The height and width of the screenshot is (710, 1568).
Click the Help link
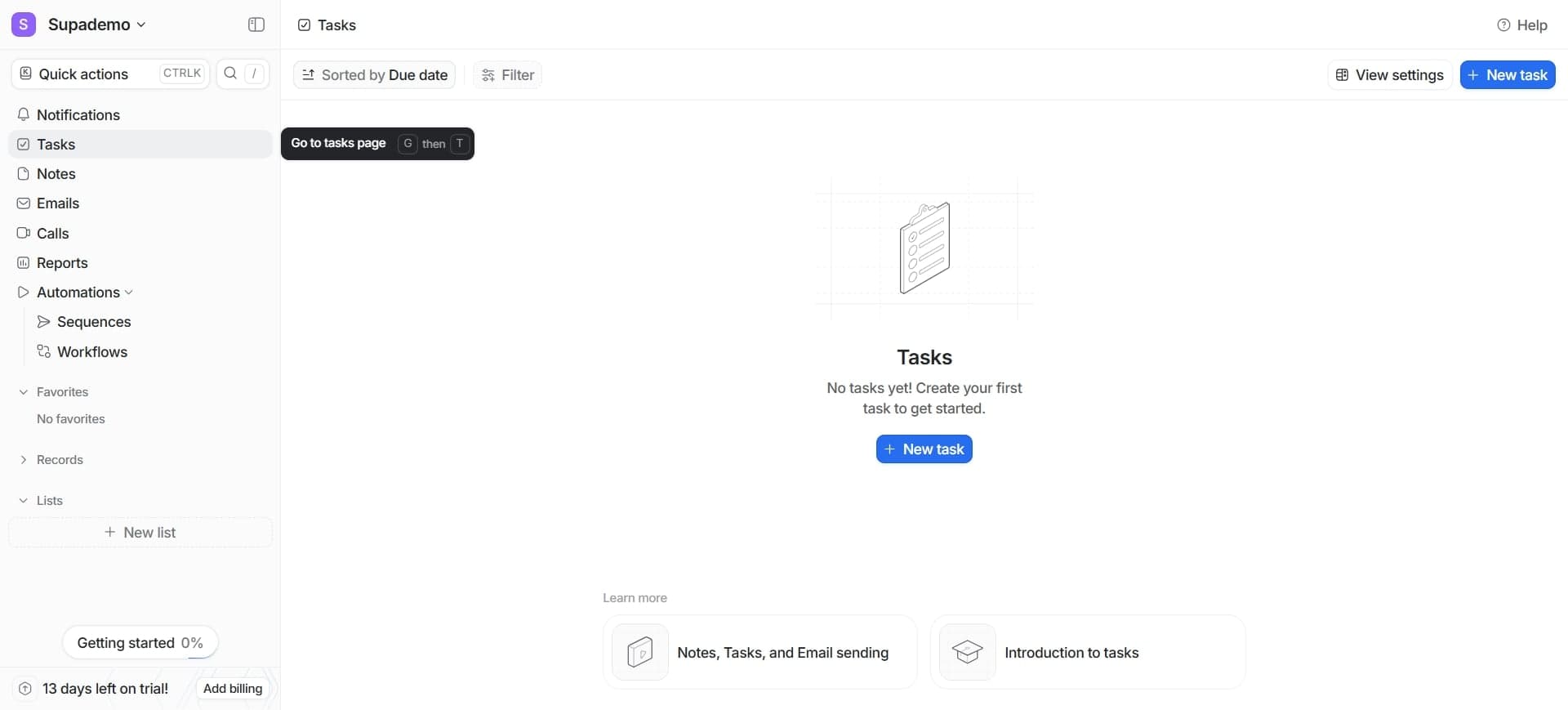point(1522,25)
